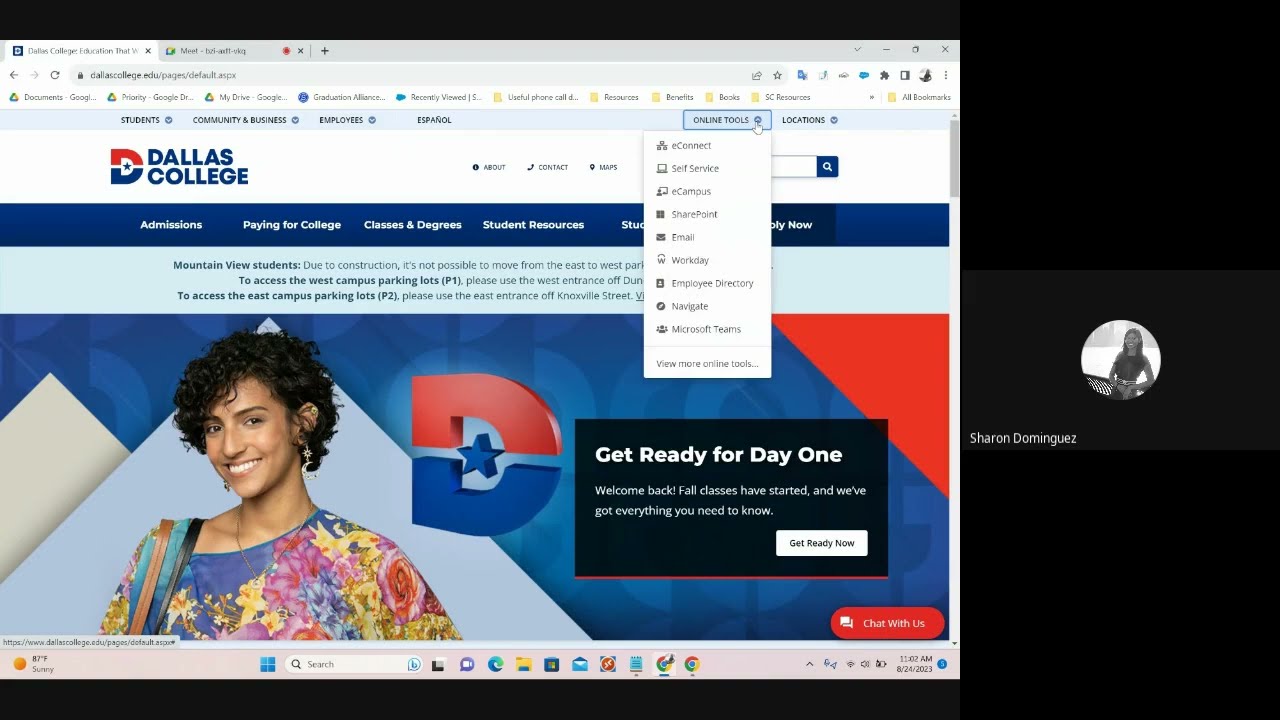Viewport: 1280px width, 720px height.
Task: Open taskbar clock showing 11:02 AM
Action: 915,664
